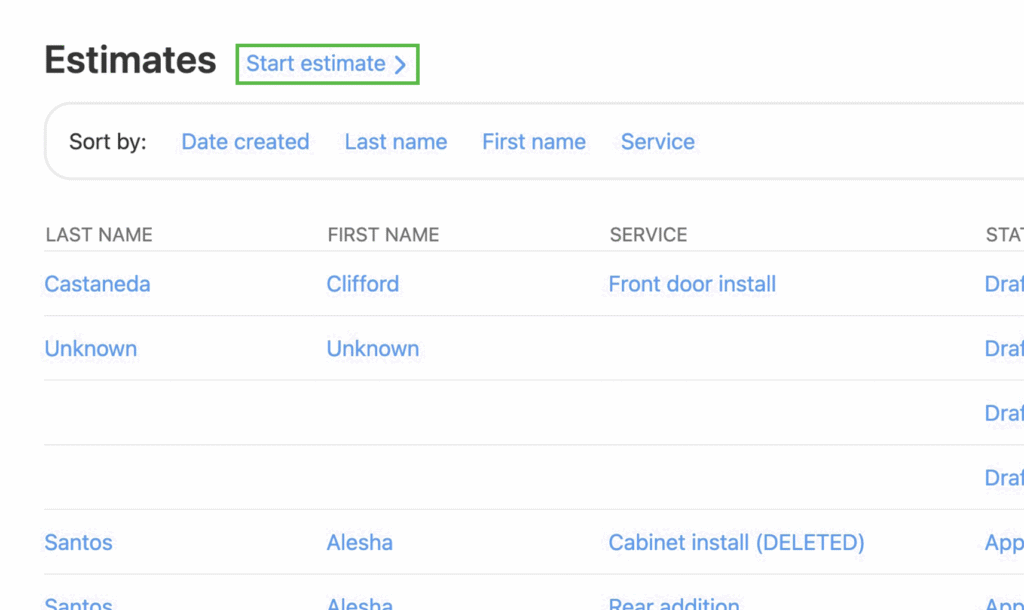1024x610 pixels.
Task: Open Draft status in second blank row
Action: pyautogui.click(x=1003, y=478)
